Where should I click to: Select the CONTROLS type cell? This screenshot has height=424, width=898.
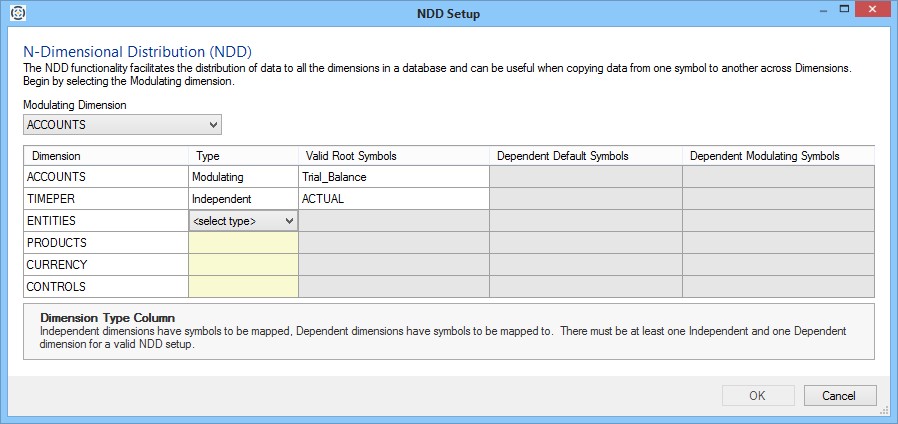click(x=243, y=287)
